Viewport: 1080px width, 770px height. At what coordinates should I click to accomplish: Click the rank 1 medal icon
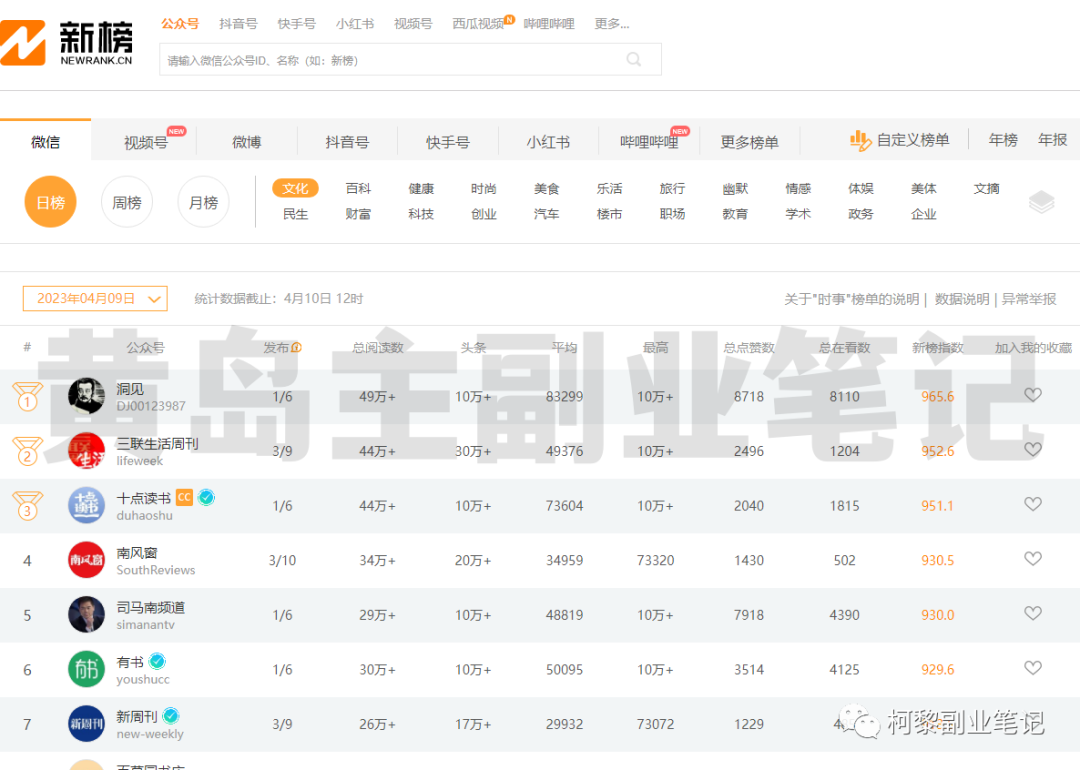click(x=27, y=397)
